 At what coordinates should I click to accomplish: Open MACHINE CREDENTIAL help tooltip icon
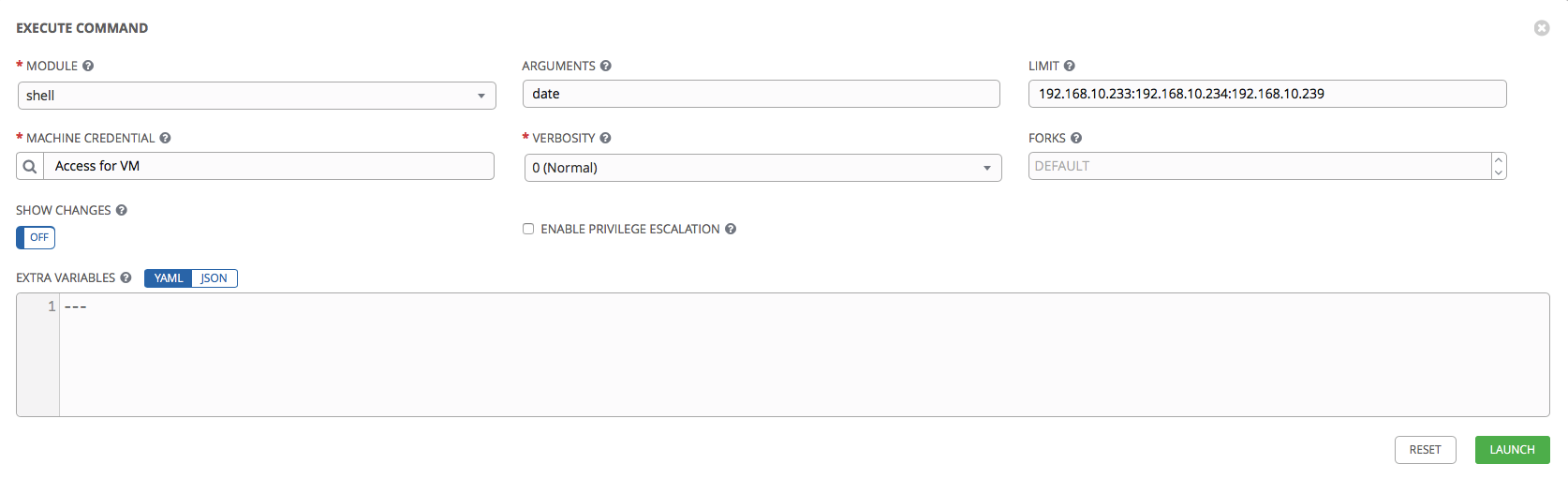(x=165, y=138)
